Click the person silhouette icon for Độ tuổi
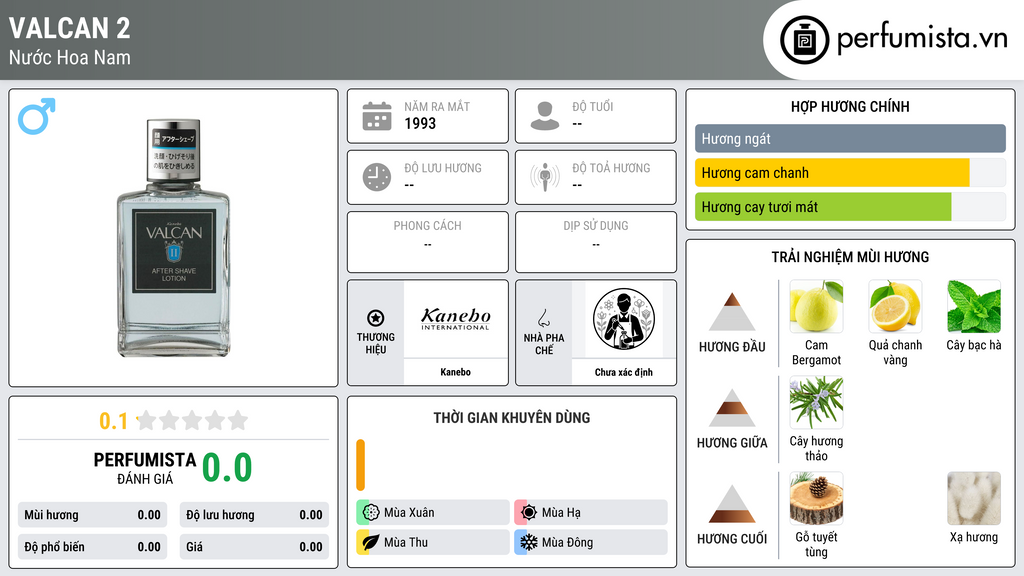This screenshot has height=576, width=1024. (545, 116)
